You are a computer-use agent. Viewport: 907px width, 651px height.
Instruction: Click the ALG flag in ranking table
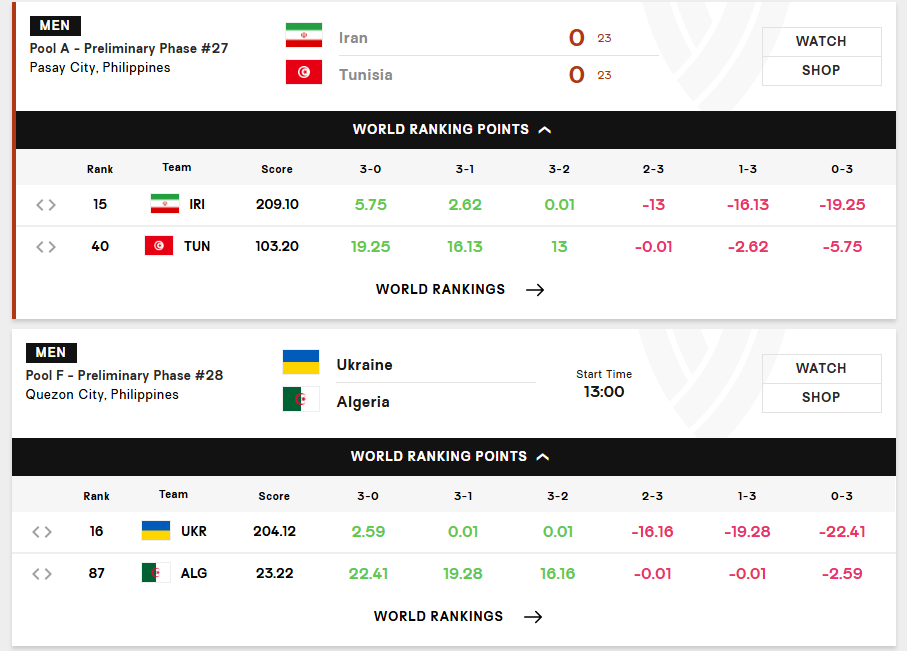click(156, 573)
